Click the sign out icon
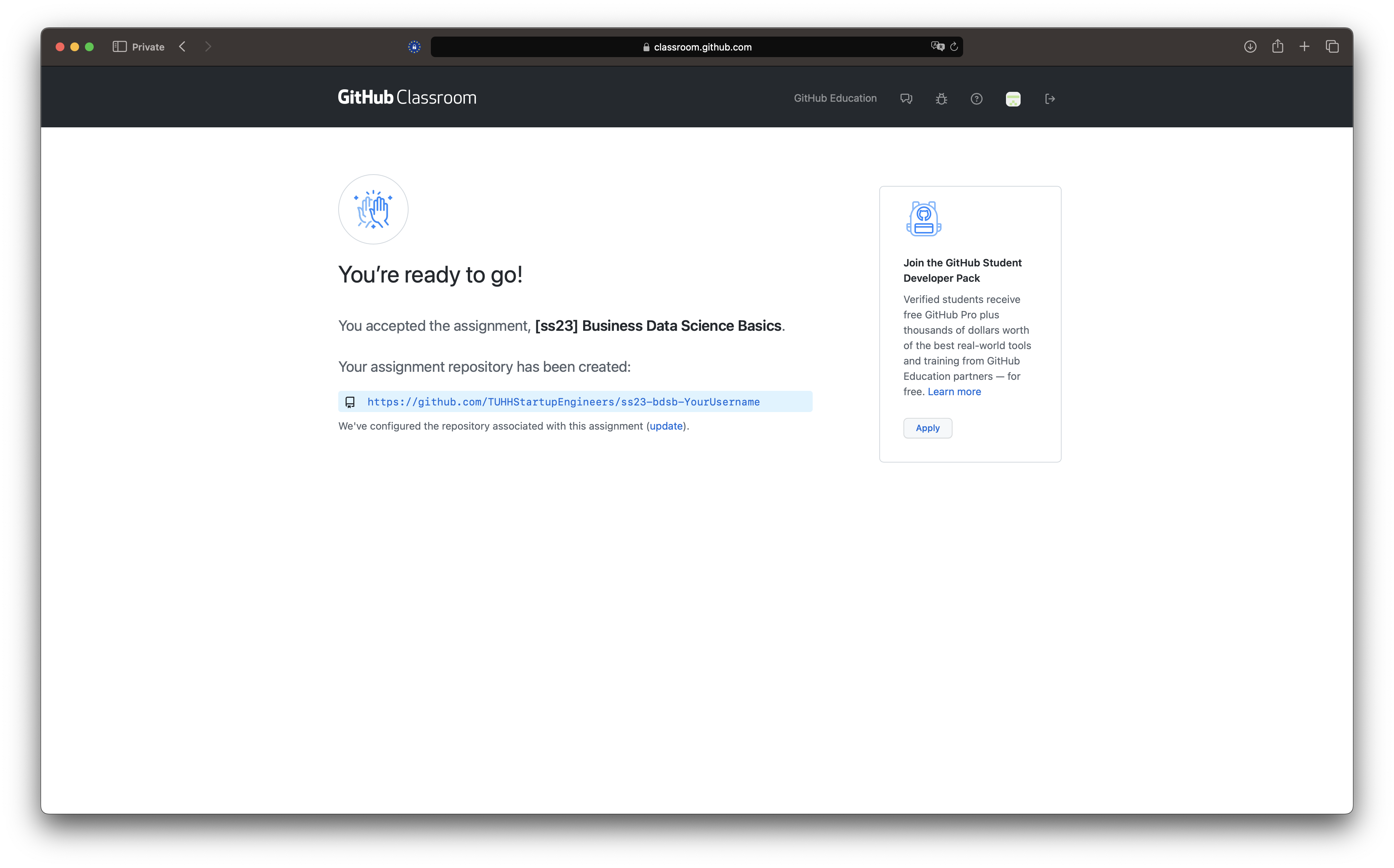 click(1050, 99)
